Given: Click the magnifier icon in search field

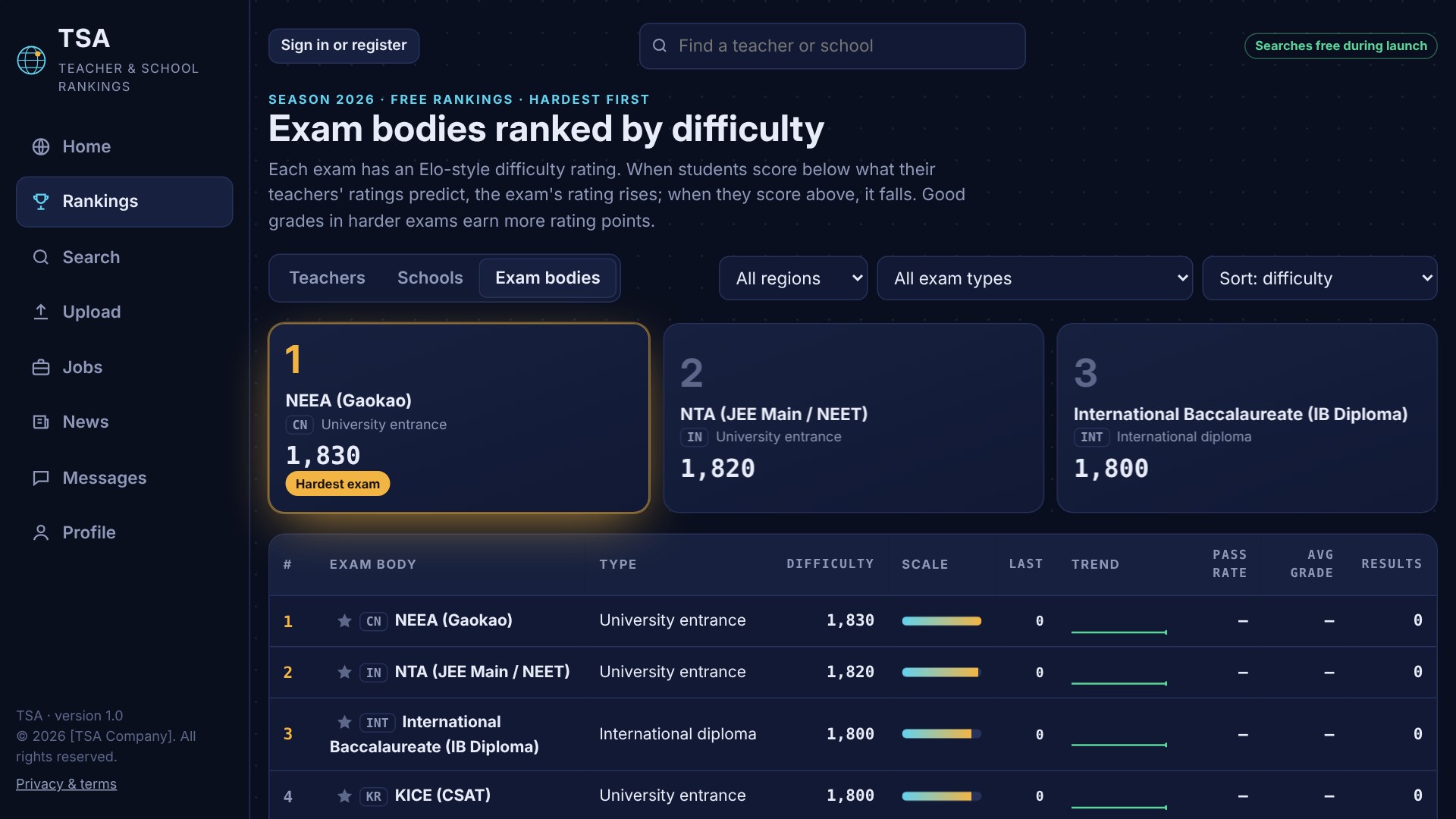Looking at the screenshot, I should coord(660,45).
